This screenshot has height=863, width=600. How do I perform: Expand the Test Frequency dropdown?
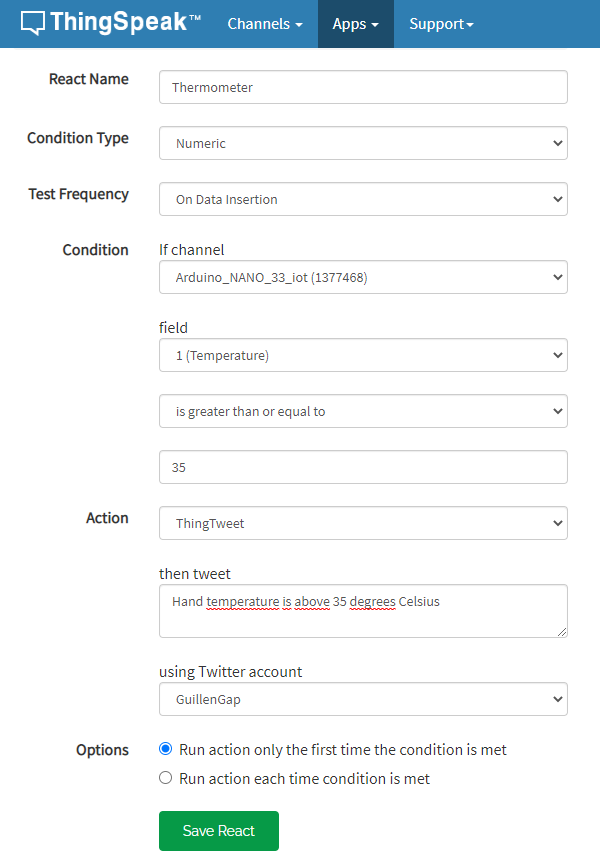[x=363, y=199]
